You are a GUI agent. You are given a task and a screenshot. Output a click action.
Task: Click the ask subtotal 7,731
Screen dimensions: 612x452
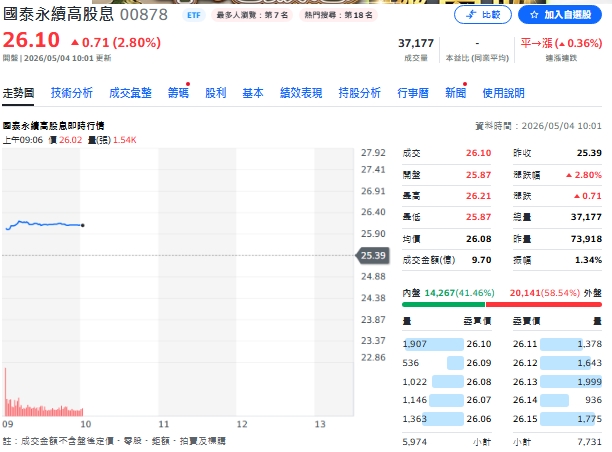[x=589, y=442]
